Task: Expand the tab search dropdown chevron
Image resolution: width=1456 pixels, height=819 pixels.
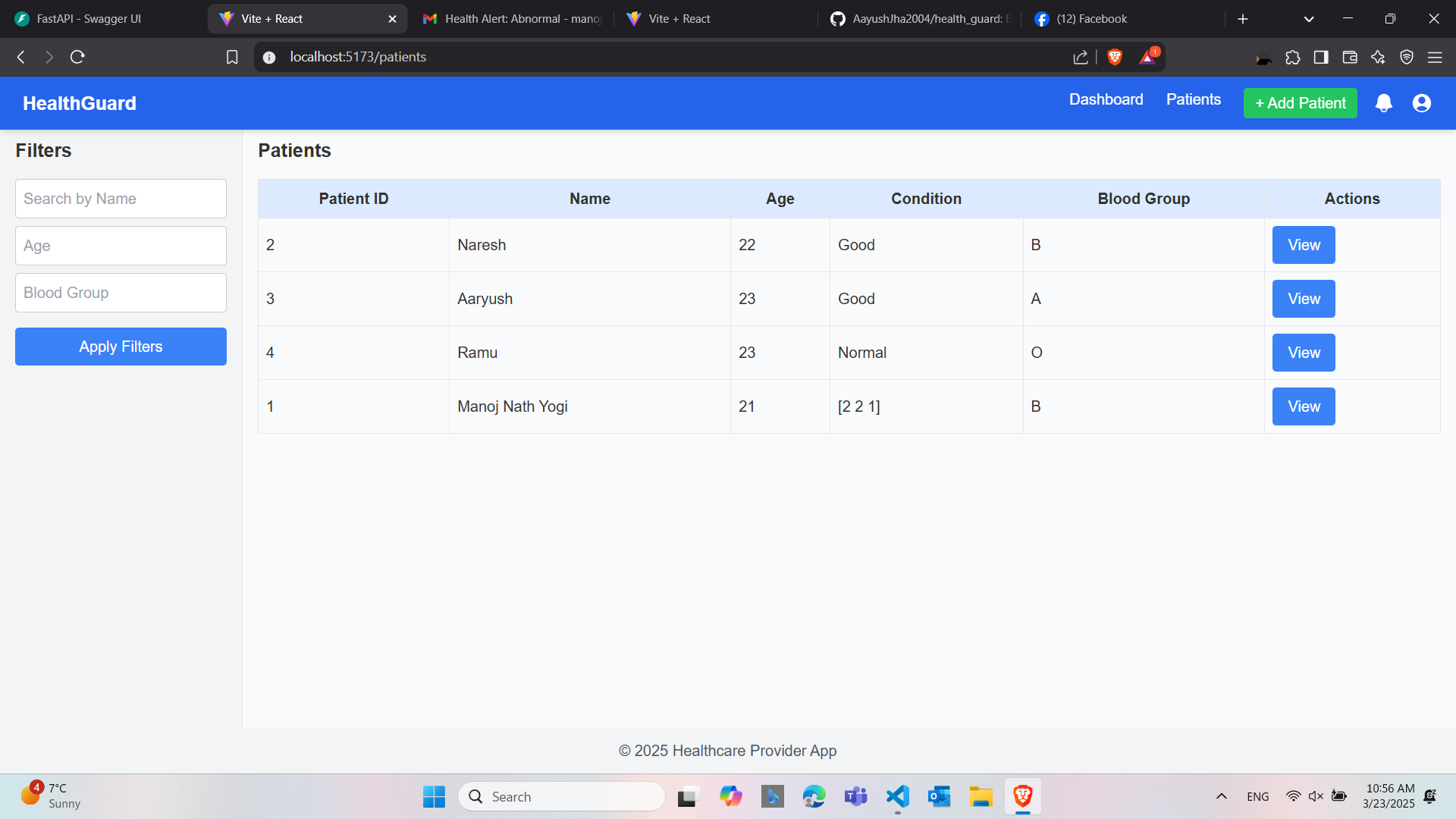Action: tap(1308, 19)
